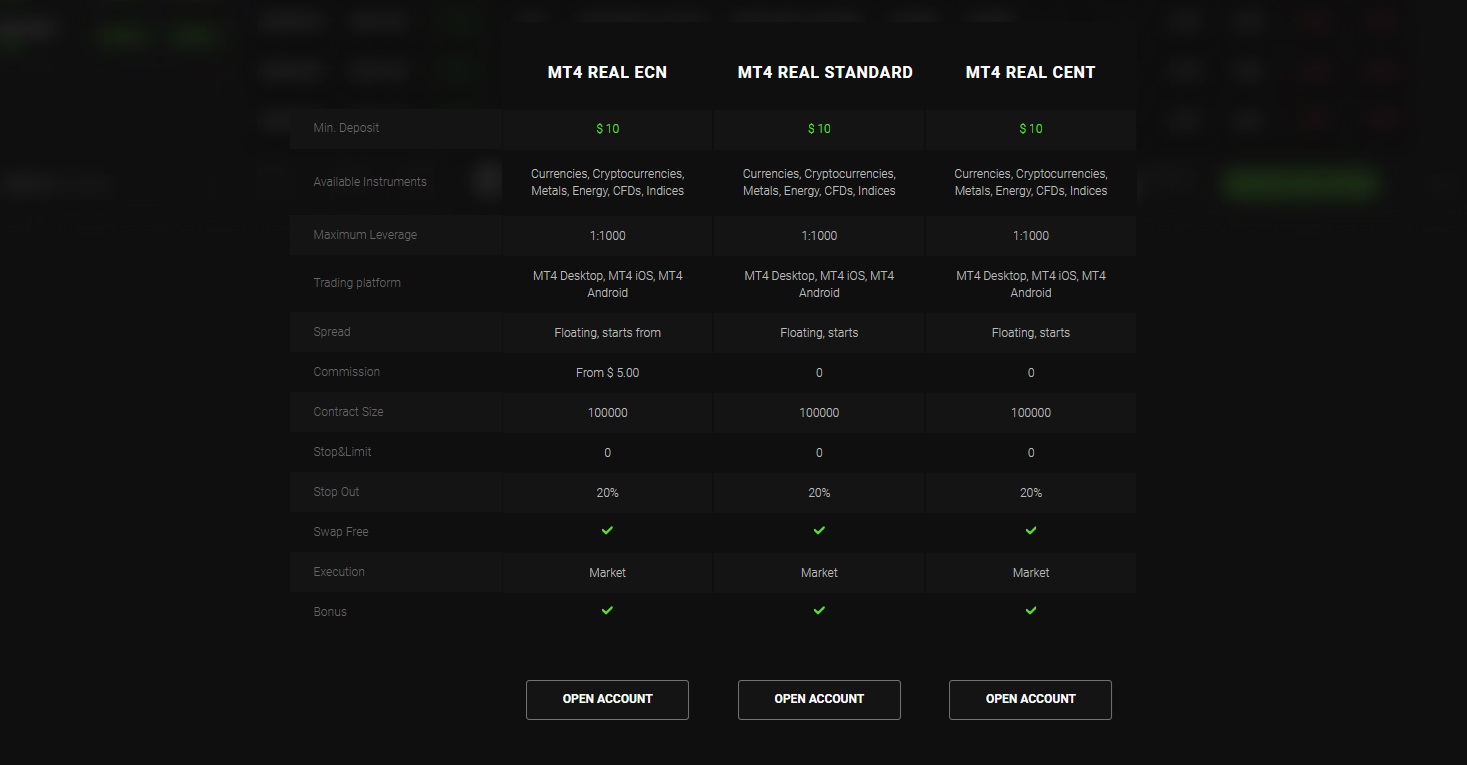Click the 100000 contract size for MT4 Real Cent
1467x765 pixels.
coord(1031,413)
